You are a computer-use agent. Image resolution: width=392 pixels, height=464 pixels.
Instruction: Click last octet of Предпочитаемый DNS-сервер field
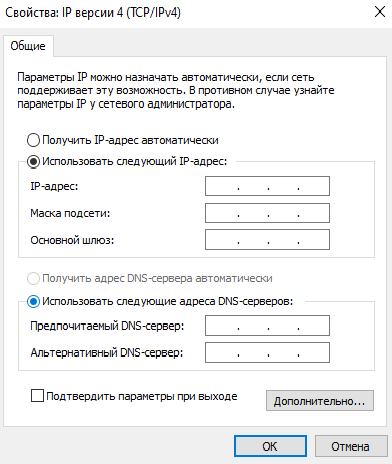point(314,325)
